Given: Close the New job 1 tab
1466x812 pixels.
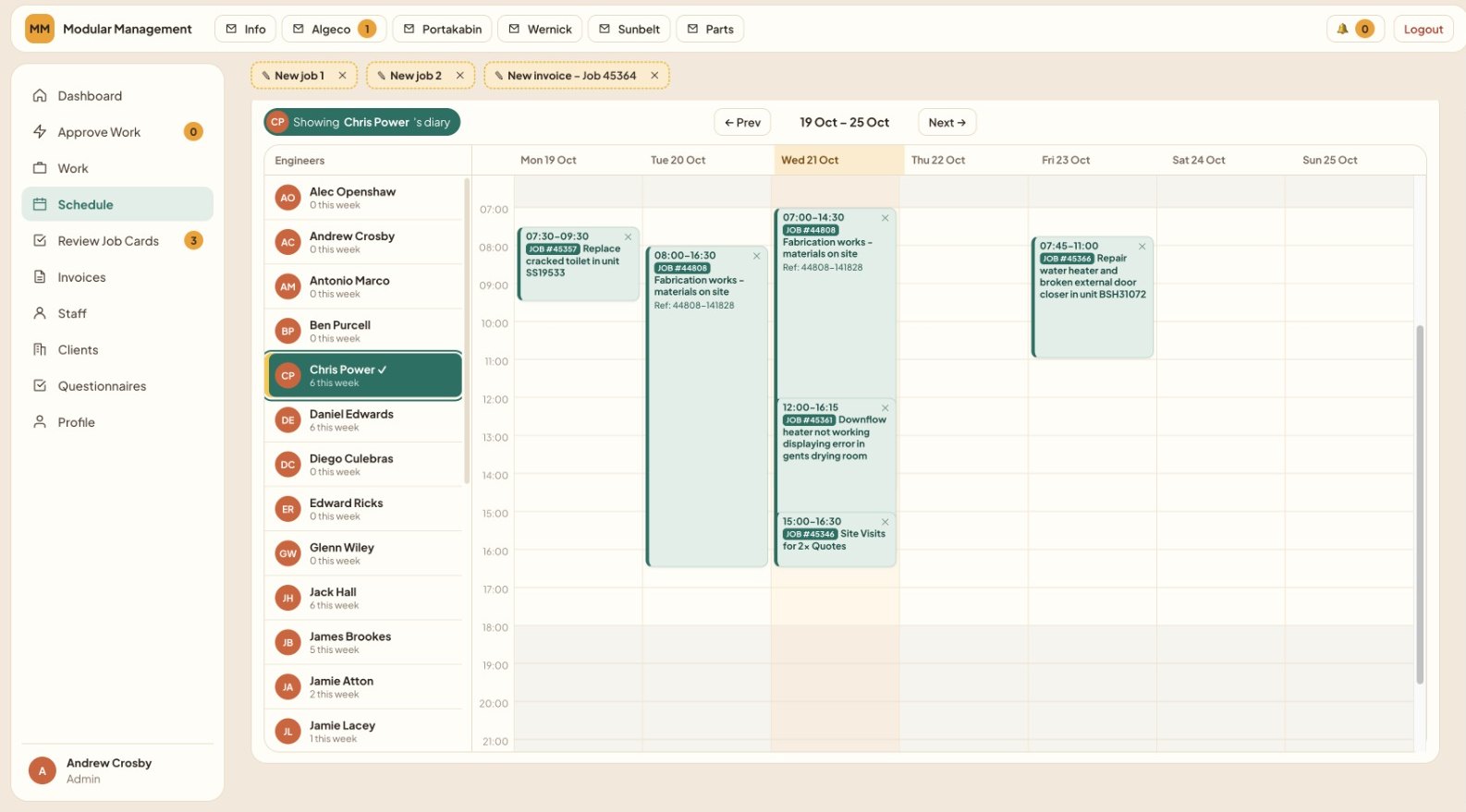Looking at the screenshot, I should pyautogui.click(x=342, y=76).
